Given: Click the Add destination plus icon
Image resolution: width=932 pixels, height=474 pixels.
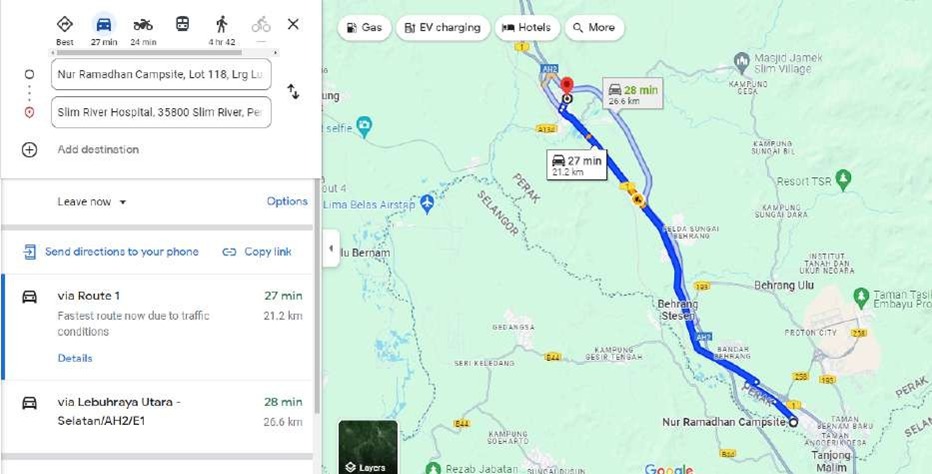Looking at the screenshot, I should click(x=29, y=149).
